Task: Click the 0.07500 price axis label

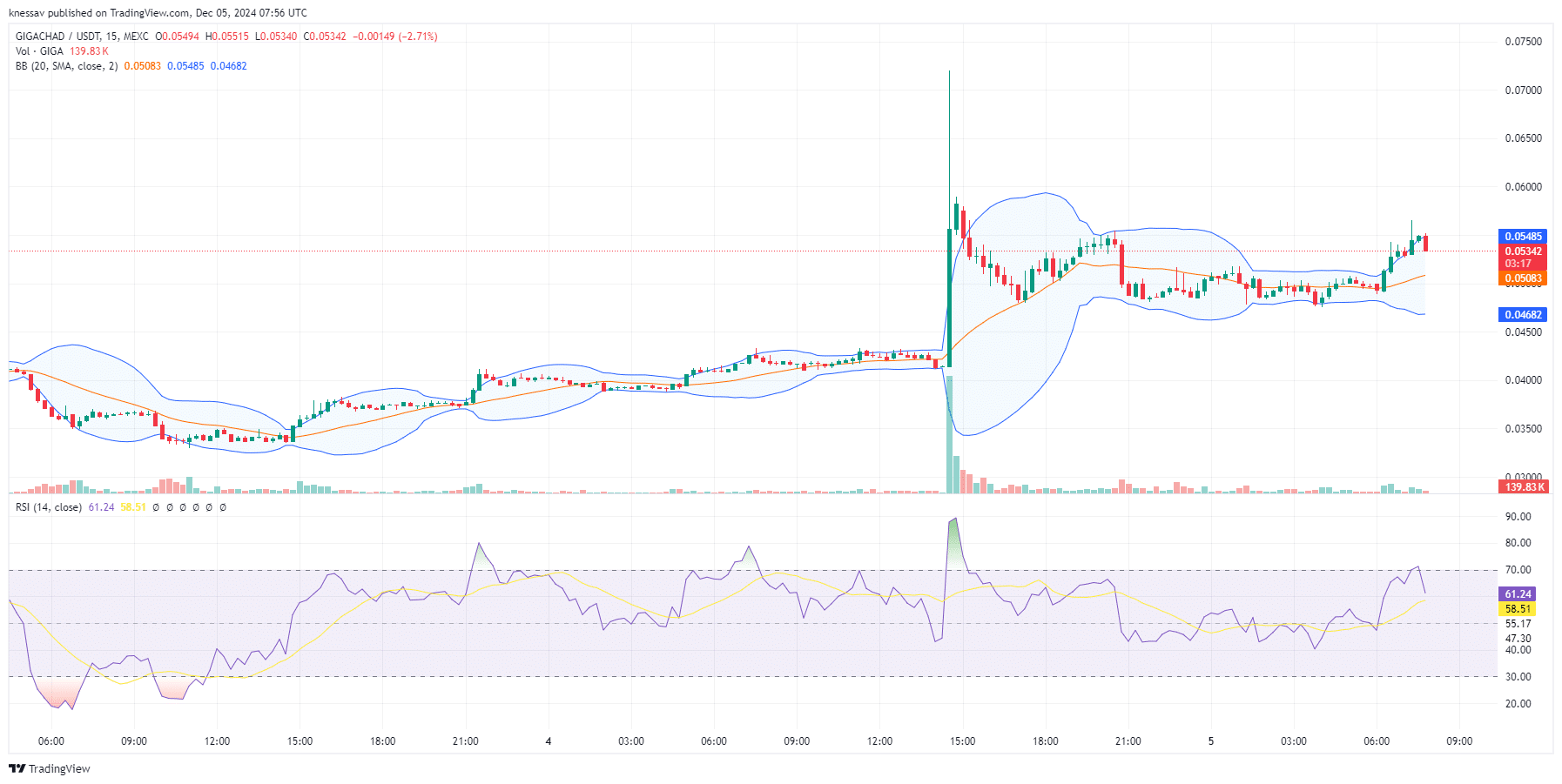Action: (x=1523, y=42)
